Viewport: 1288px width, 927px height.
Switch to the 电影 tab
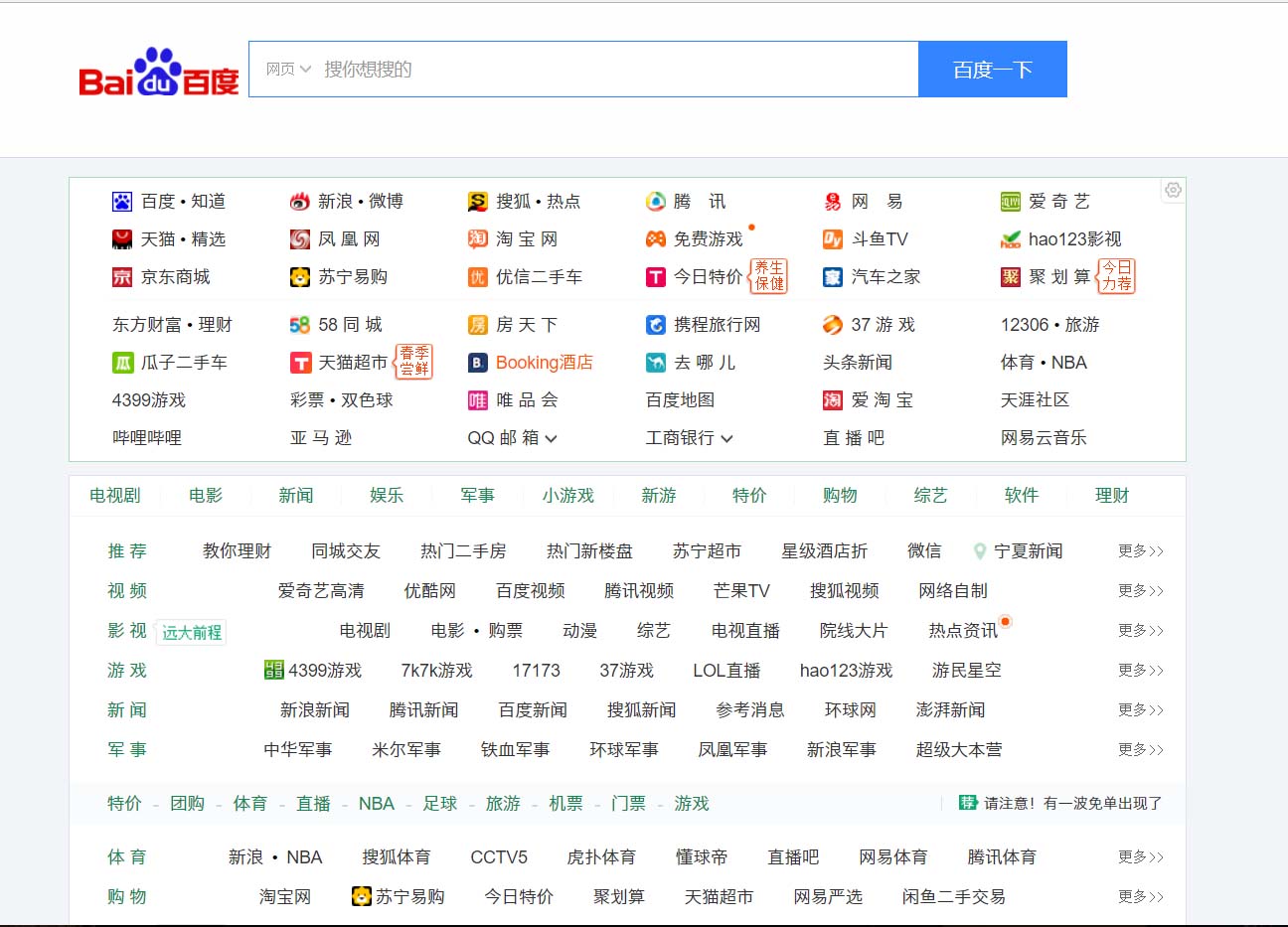tap(206, 496)
